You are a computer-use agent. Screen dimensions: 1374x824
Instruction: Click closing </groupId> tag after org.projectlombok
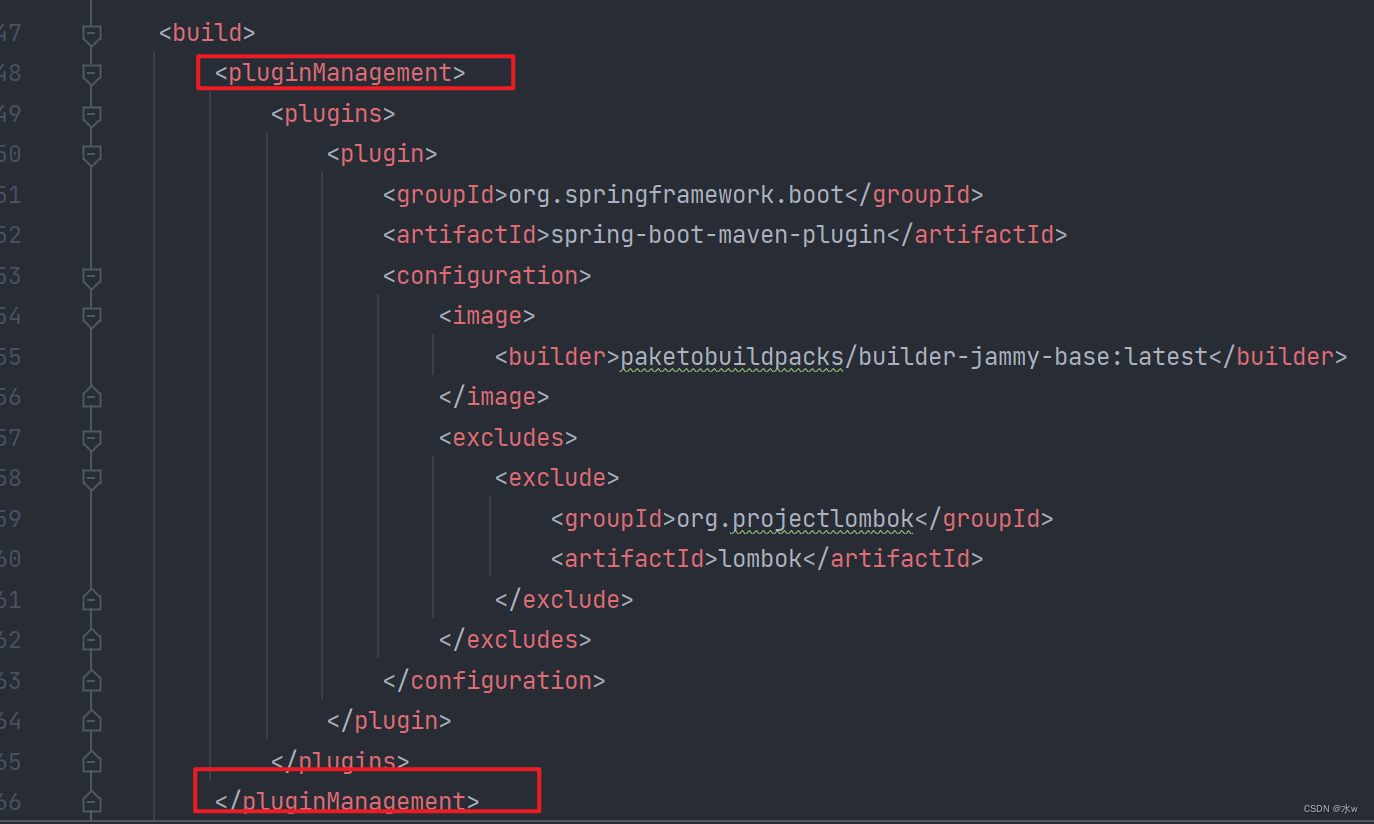tap(984, 518)
